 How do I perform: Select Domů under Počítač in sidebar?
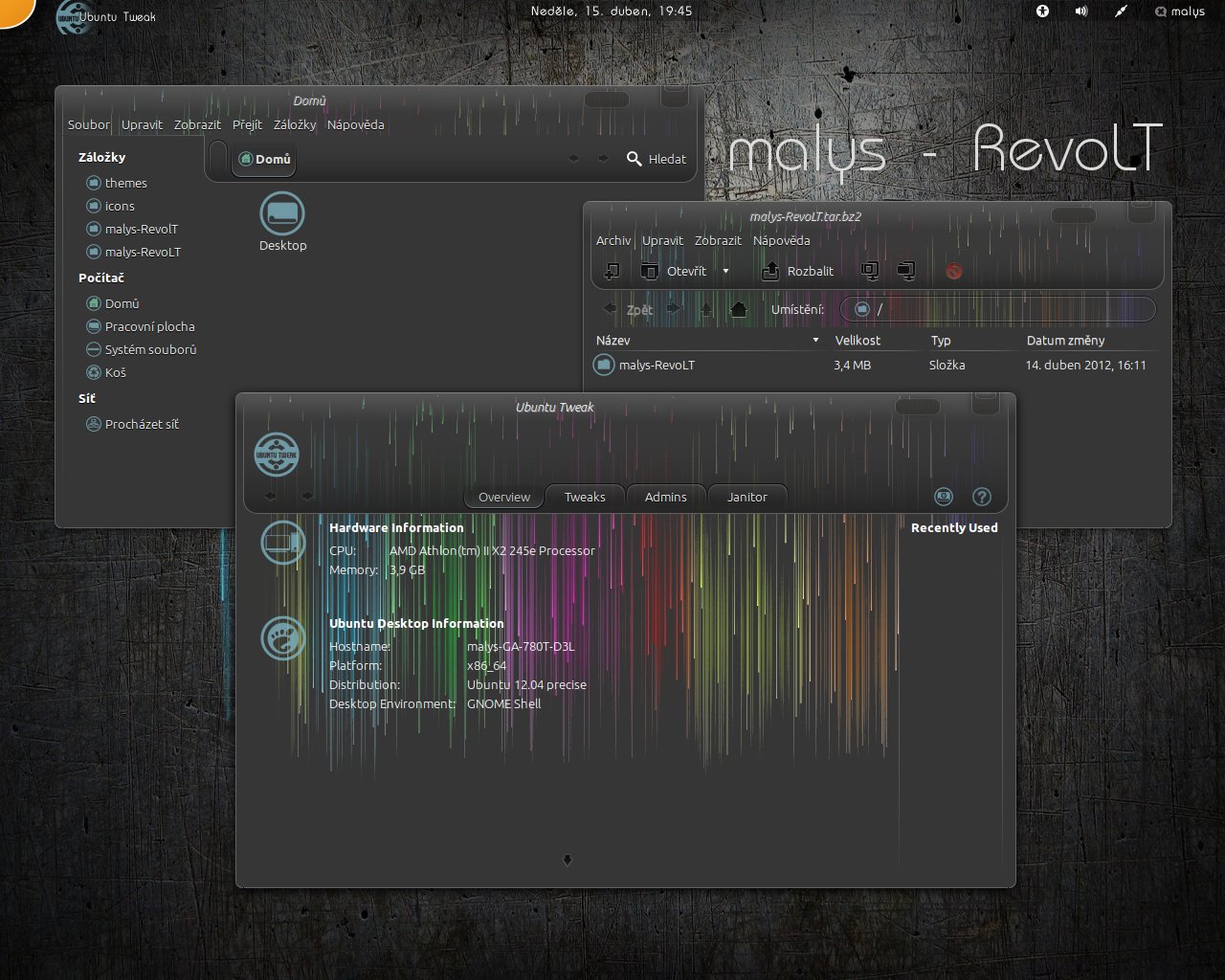tap(113, 303)
